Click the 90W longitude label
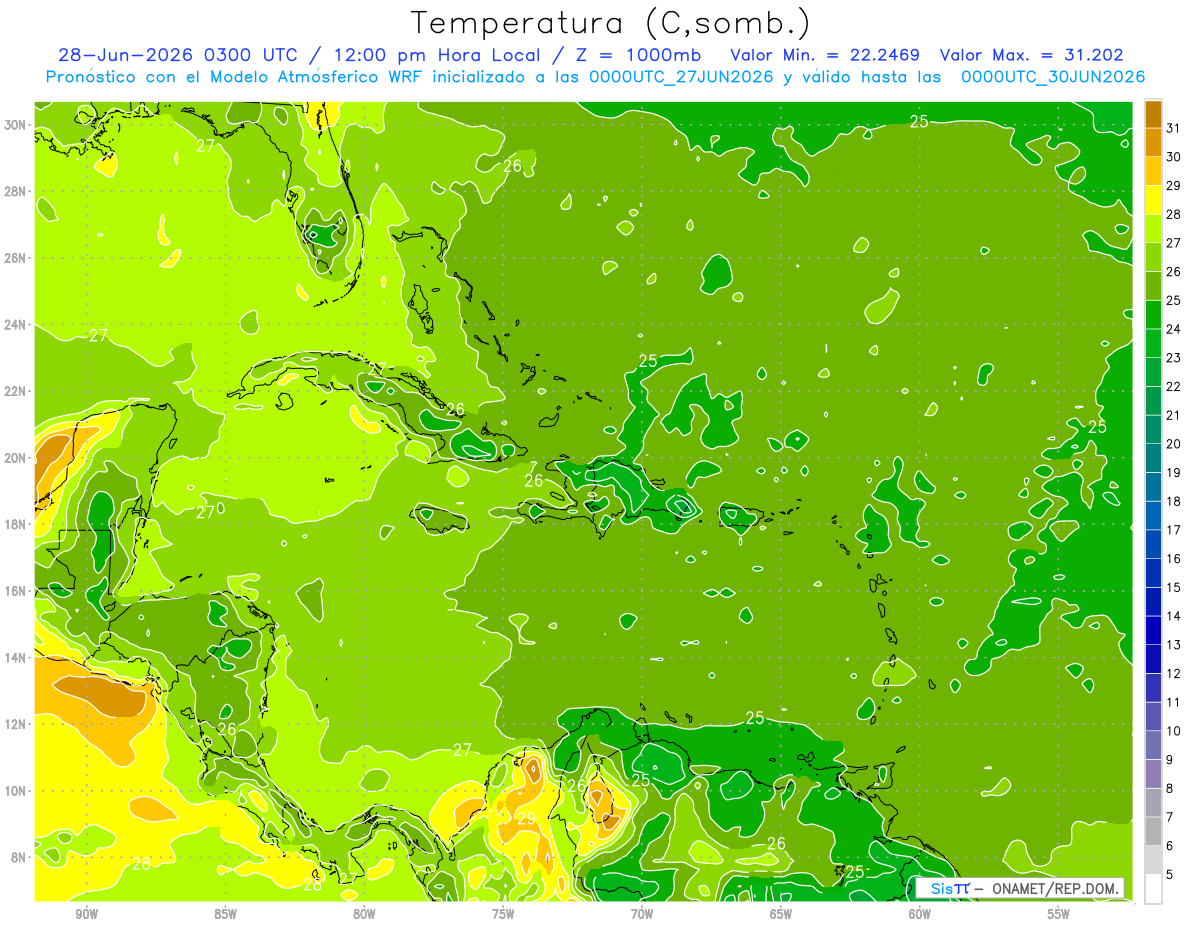 86,914
